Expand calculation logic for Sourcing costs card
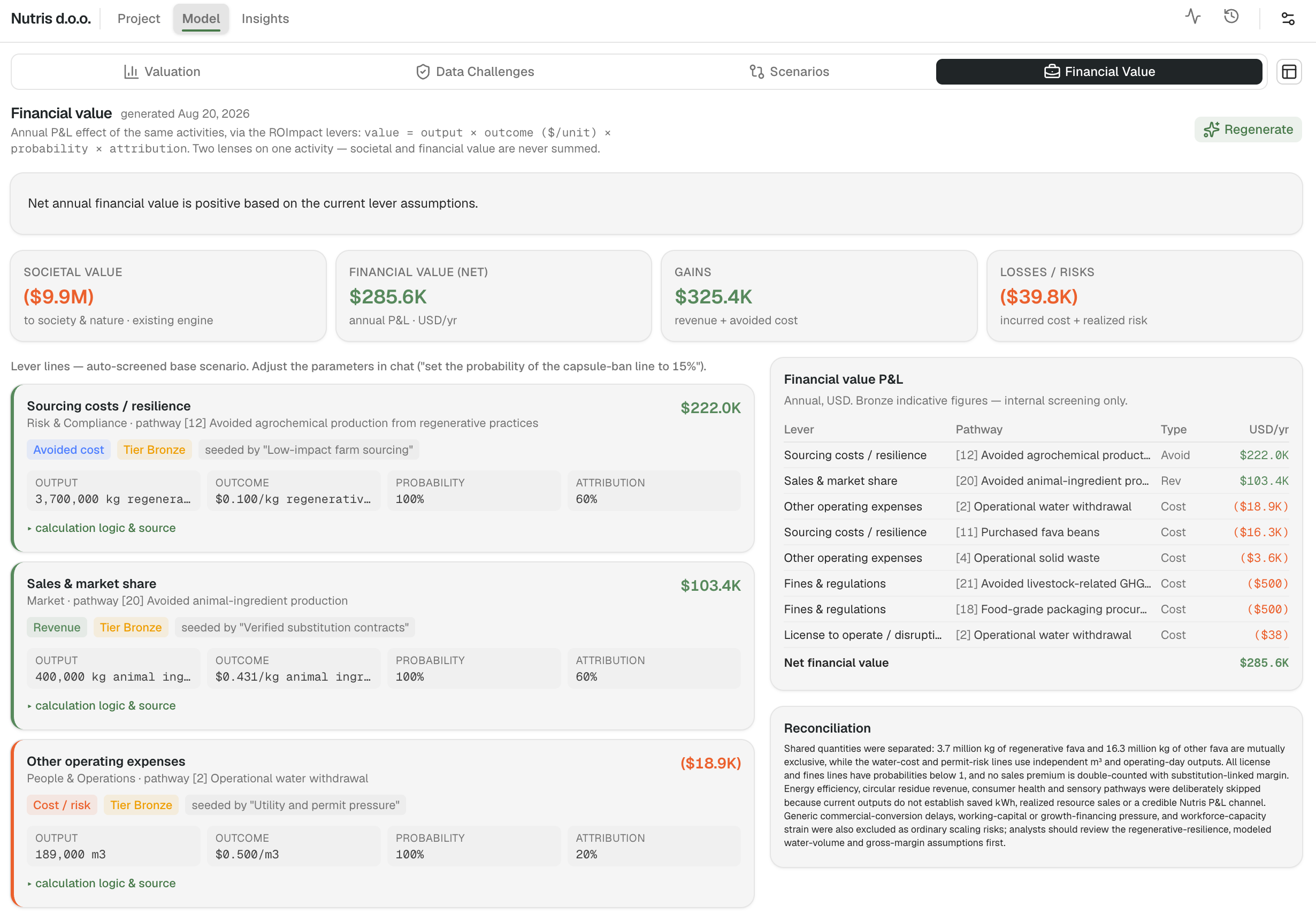Screen dimensions: 1316x914 (x=101, y=528)
